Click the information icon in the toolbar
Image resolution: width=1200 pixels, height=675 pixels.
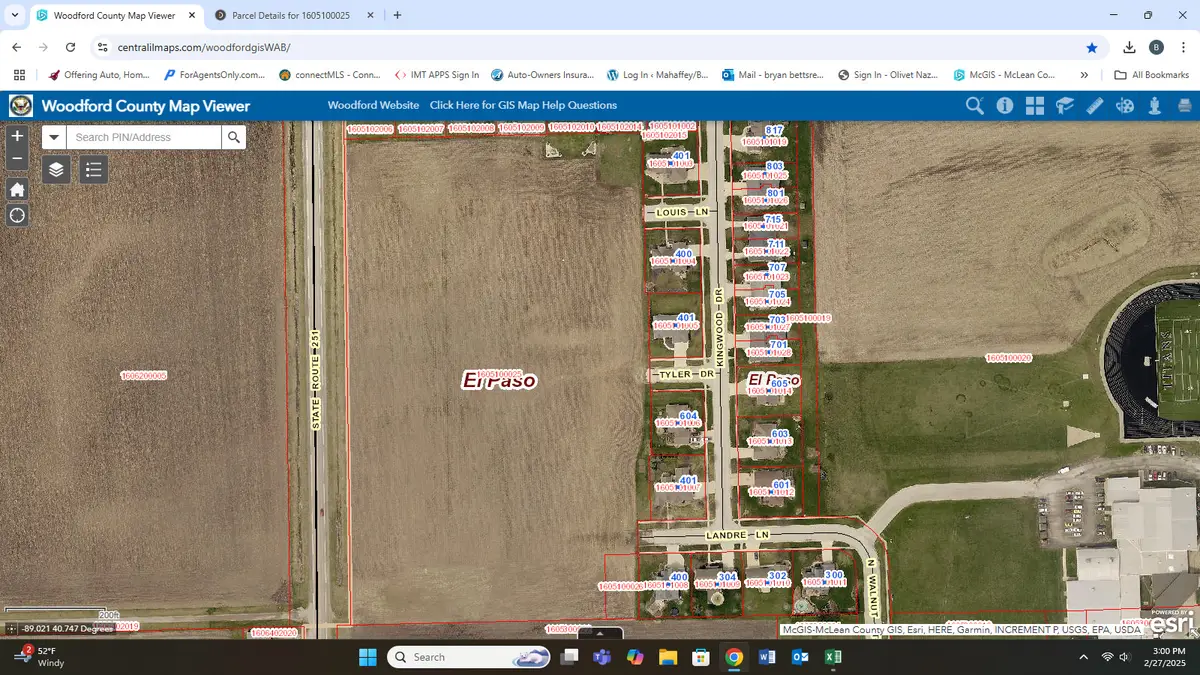pos(1005,105)
